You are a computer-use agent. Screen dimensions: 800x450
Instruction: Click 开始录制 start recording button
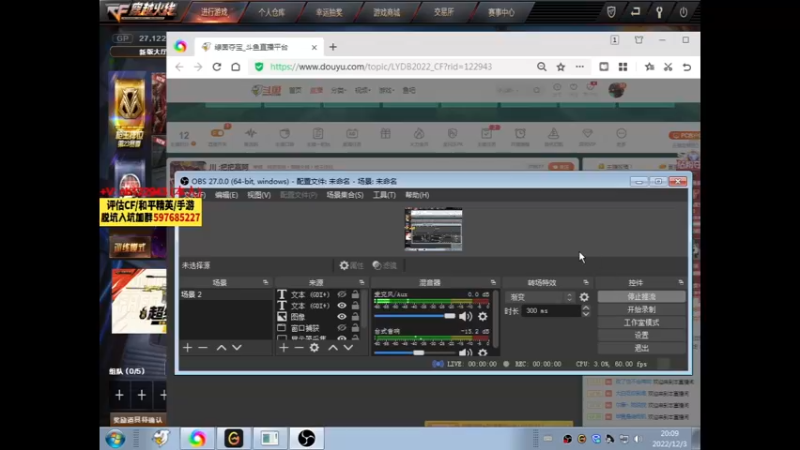(641, 310)
